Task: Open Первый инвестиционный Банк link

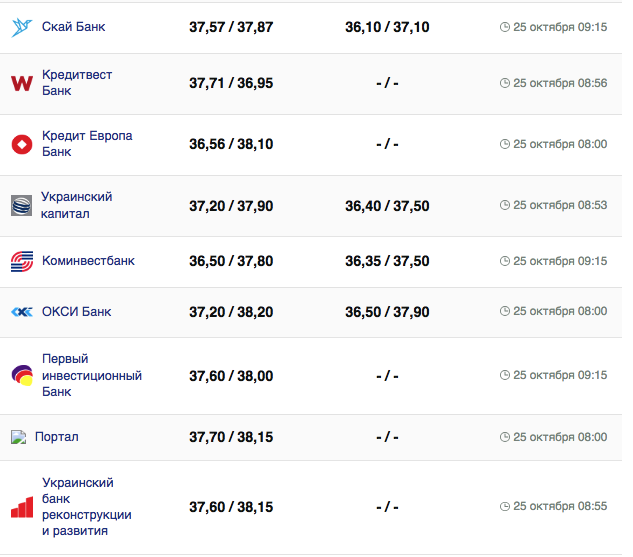Action: click(x=91, y=376)
